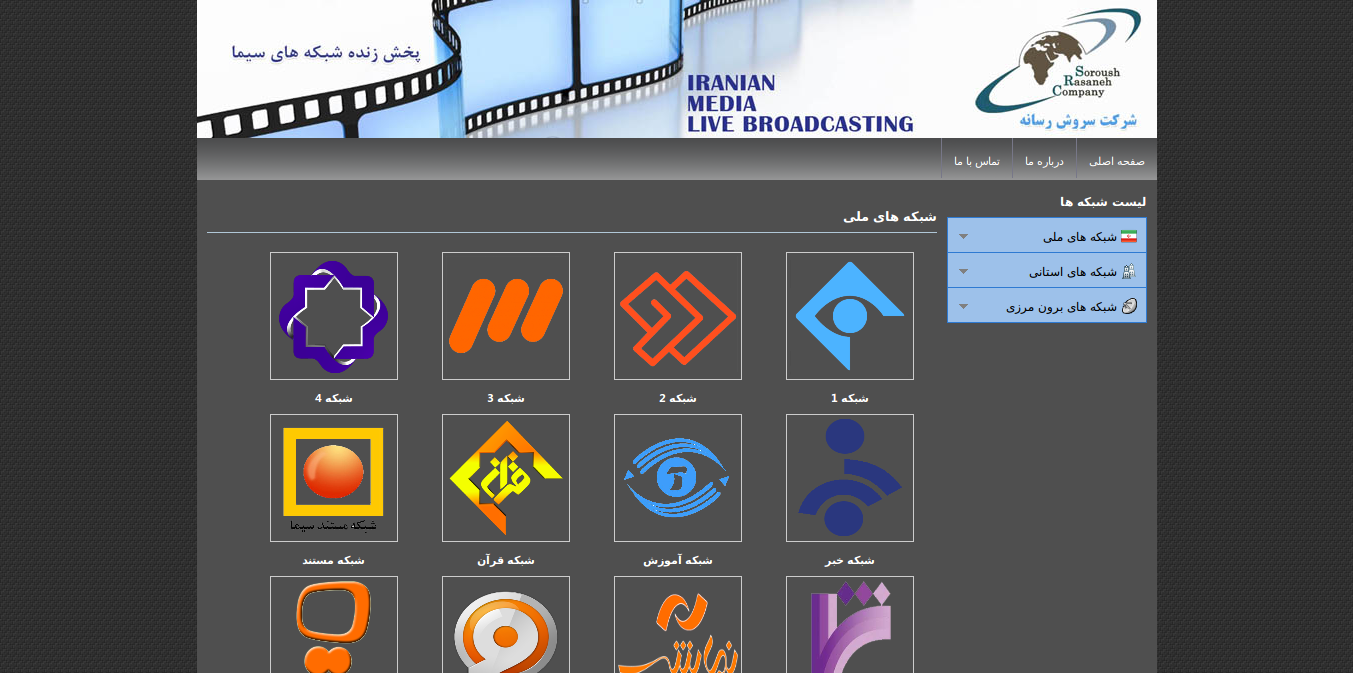Open the تماس با ما contact page
This screenshot has height=673, width=1353.
[977, 161]
